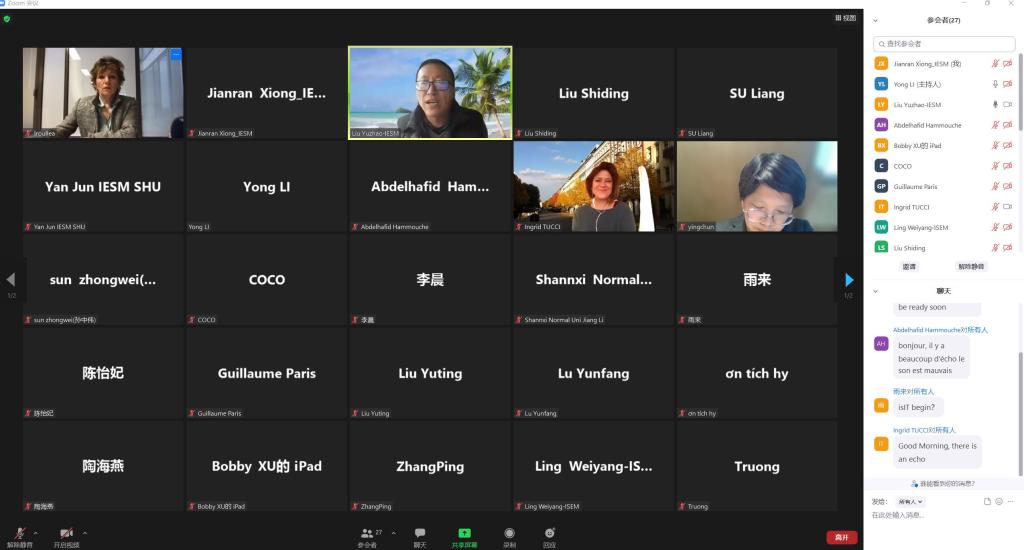This screenshot has height=550, width=1024.
Task: Go to next gallery page with right arrow
Action: pos(849,280)
